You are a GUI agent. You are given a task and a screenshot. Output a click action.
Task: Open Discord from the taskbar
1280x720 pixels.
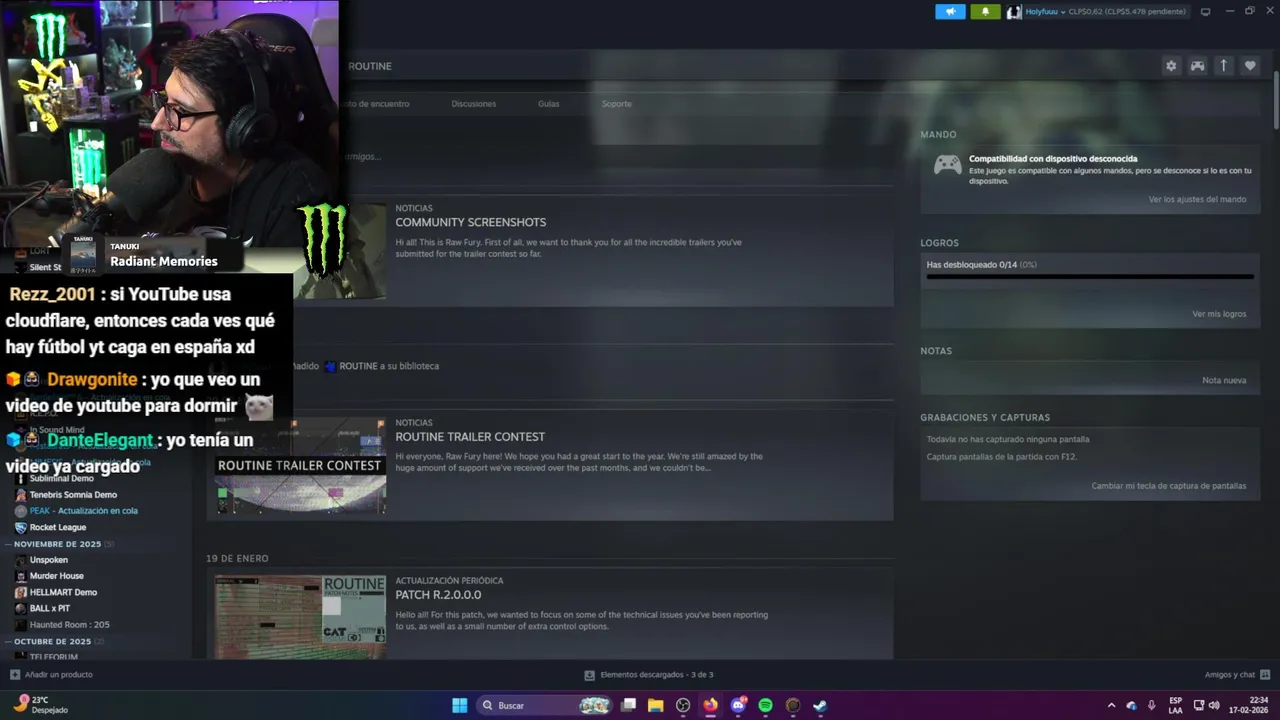point(738,705)
